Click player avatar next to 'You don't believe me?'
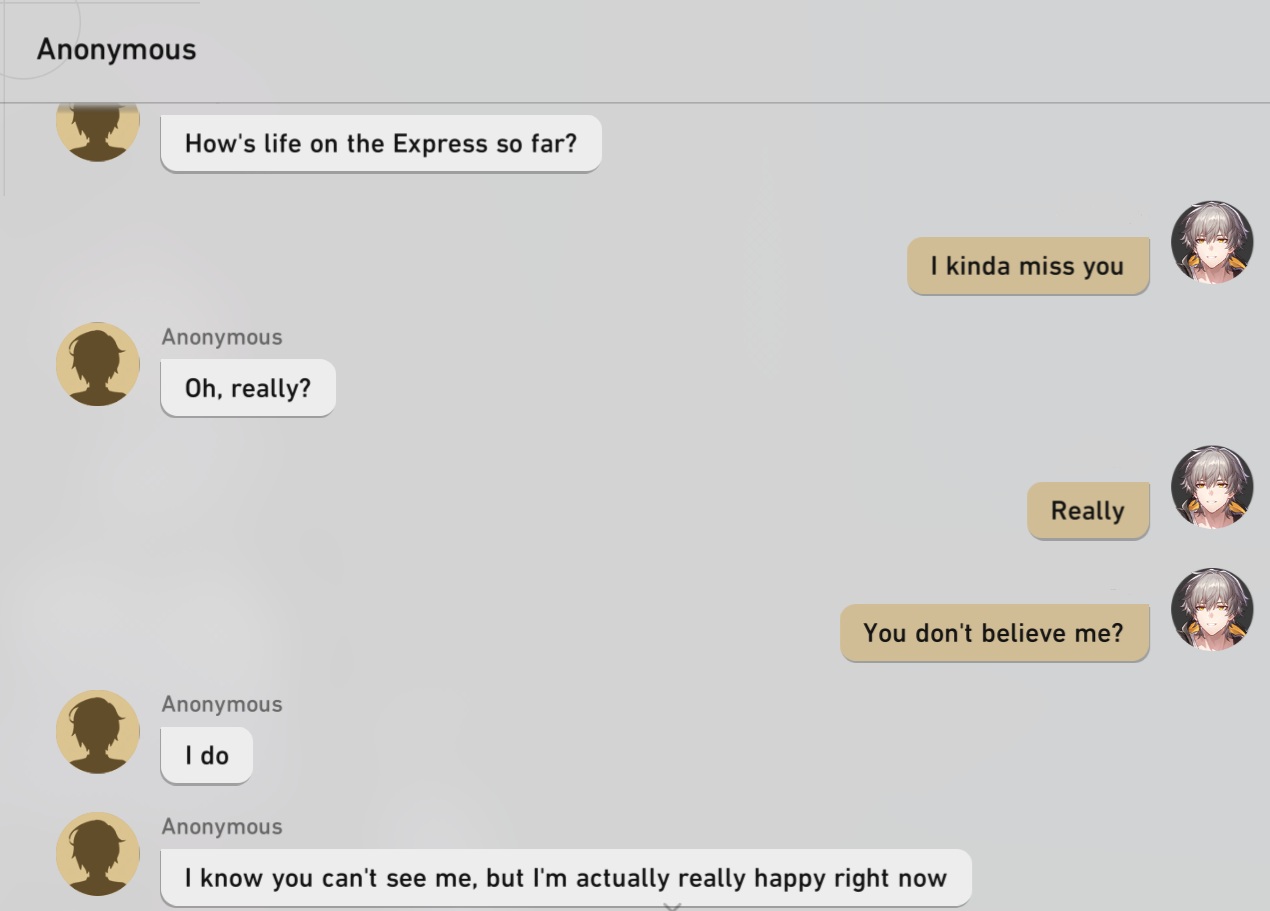The image size is (1270, 911). click(x=1211, y=610)
